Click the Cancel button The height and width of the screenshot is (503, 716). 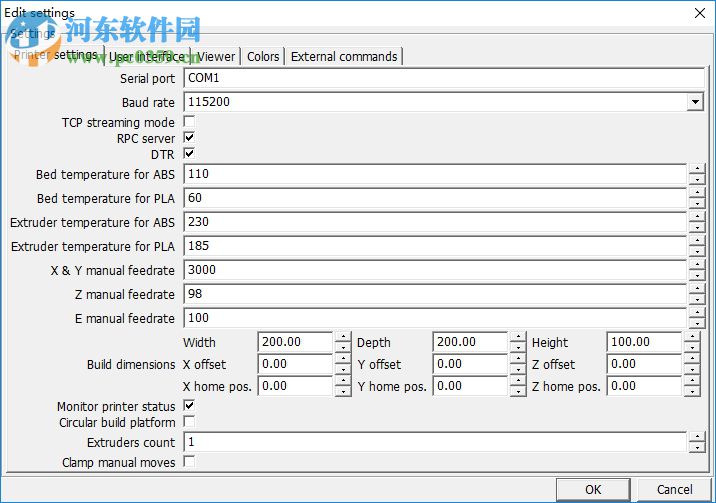(x=674, y=490)
